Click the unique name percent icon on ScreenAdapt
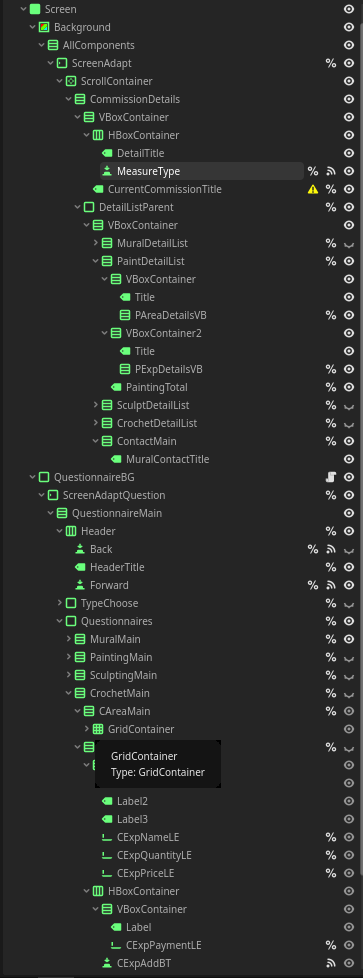363x978 pixels. tap(331, 63)
